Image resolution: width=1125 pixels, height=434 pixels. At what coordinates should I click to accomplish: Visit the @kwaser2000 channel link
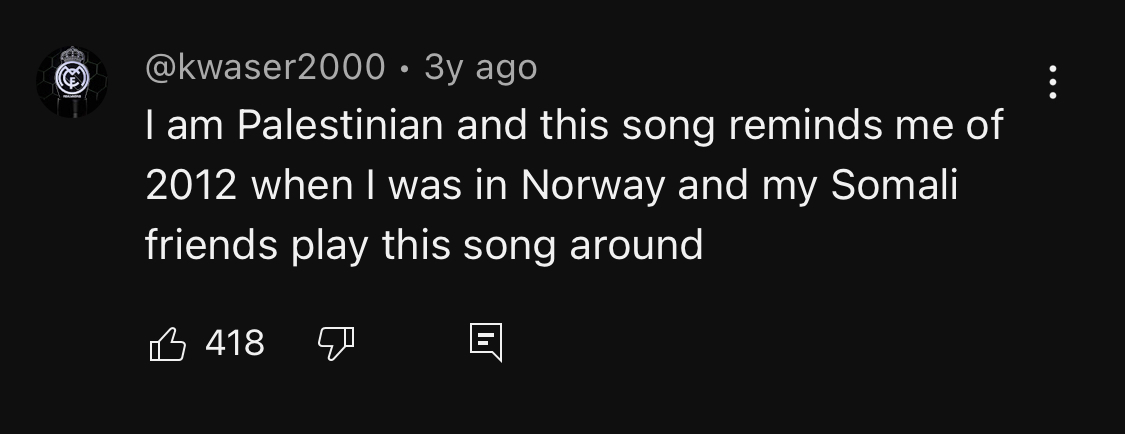[265, 68]
